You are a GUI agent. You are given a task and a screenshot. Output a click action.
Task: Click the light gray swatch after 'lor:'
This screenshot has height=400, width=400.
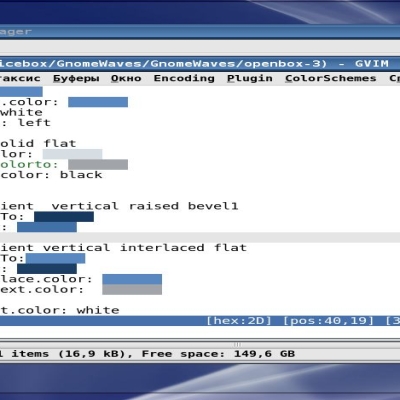[72, 154]
